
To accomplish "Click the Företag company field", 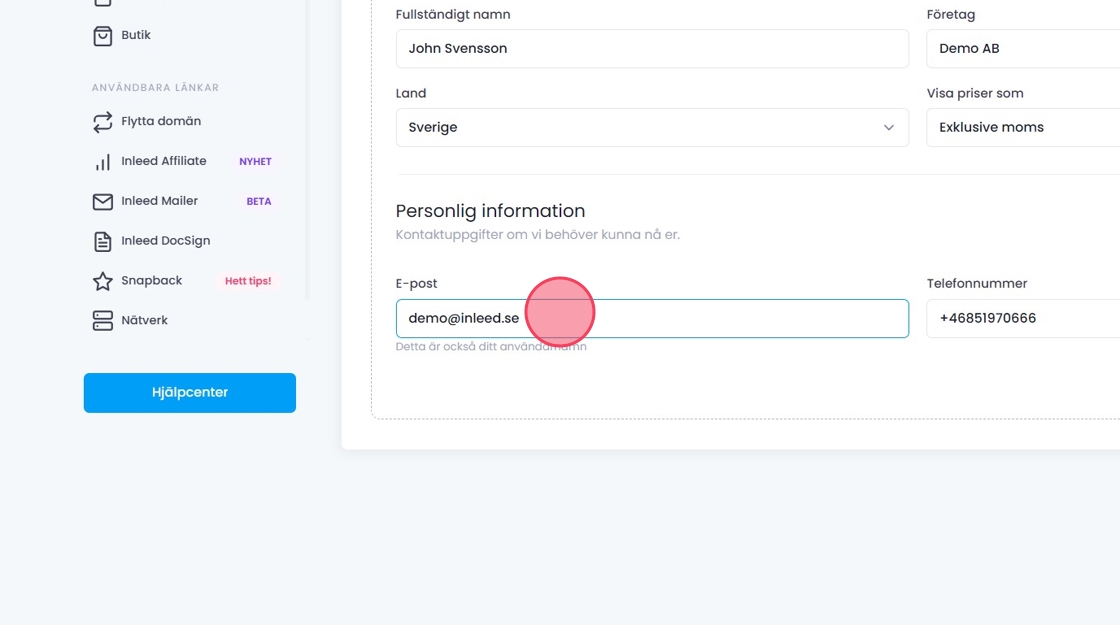I will click(x=1022, y=49).
